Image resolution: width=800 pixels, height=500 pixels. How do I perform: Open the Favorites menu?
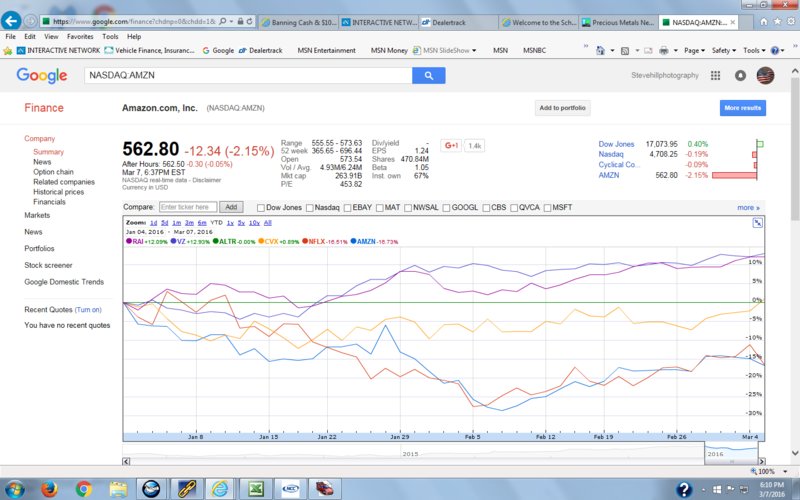click(x=80, y=37)
